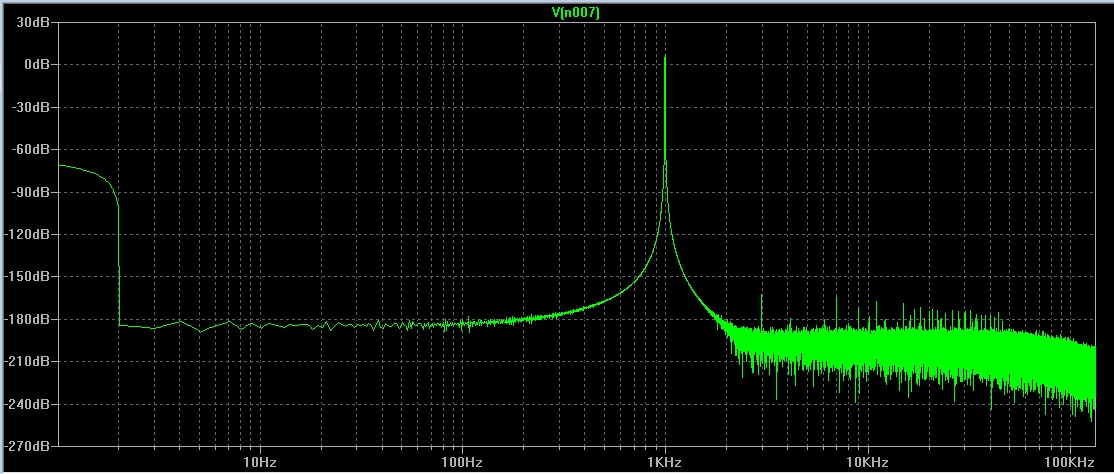Image resolution: width=1114 pixels, height=474 pixels.
Task: Click the -150dB vertical axis label
Action: pyautogui.click(x=28, y=276)
